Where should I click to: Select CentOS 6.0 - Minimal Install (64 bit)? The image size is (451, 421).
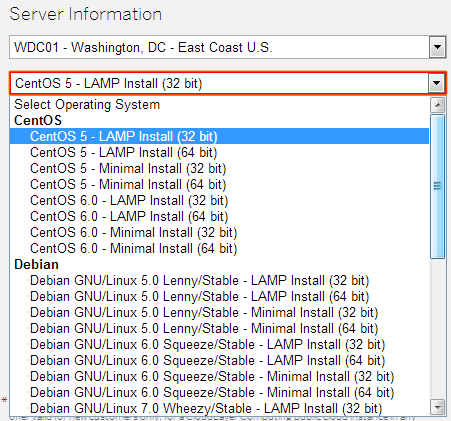click(219, 248)
